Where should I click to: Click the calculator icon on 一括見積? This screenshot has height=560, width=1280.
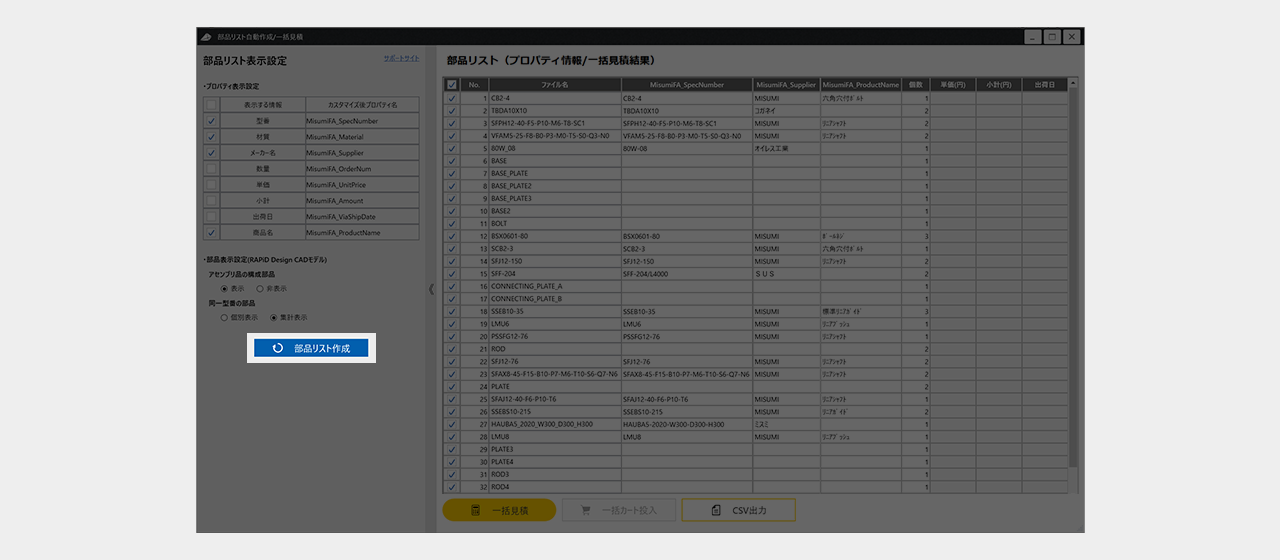coord(477,510)
